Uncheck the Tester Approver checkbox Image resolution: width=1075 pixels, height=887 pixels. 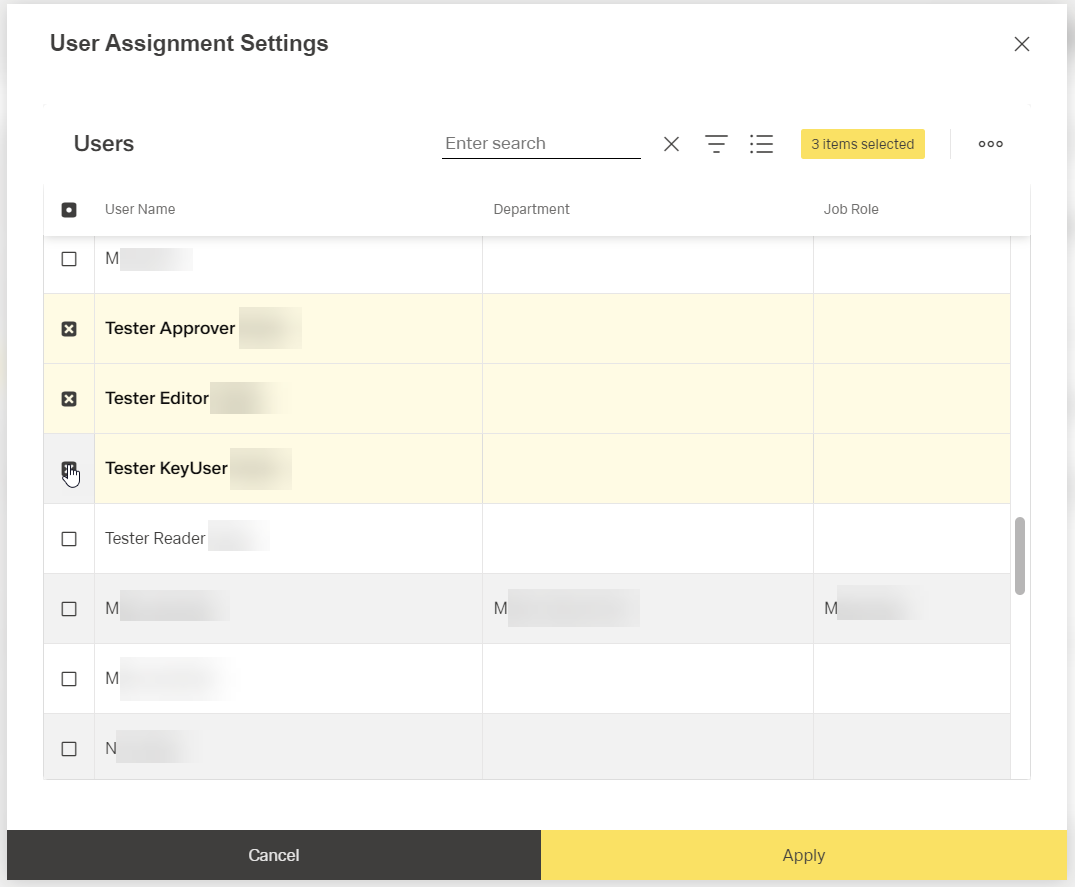69,329
